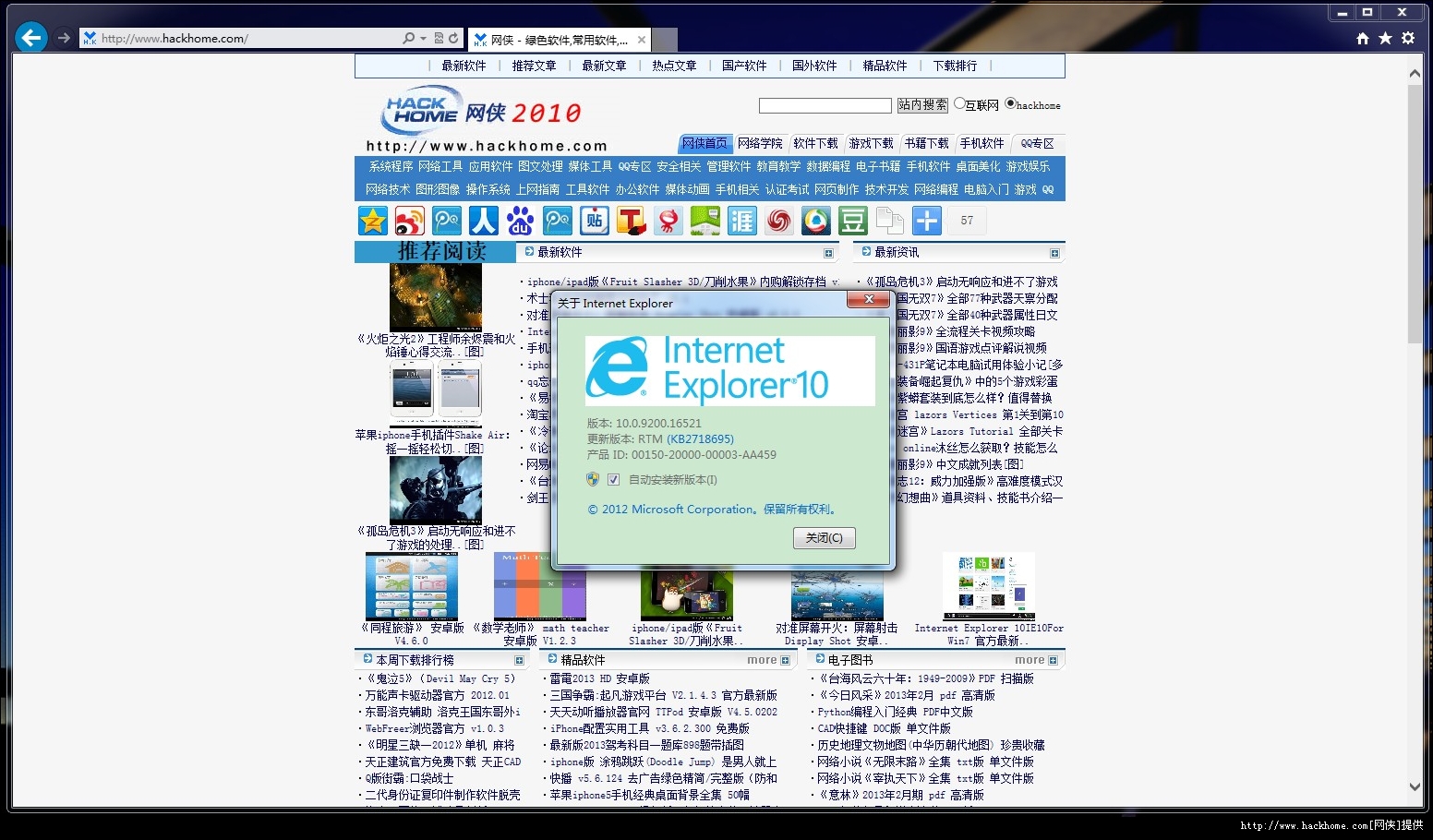Click the vertical scrollbar thumb
Viewport: 1433px width, 840px height.
pyautogui.click(x=1415, y=214)
